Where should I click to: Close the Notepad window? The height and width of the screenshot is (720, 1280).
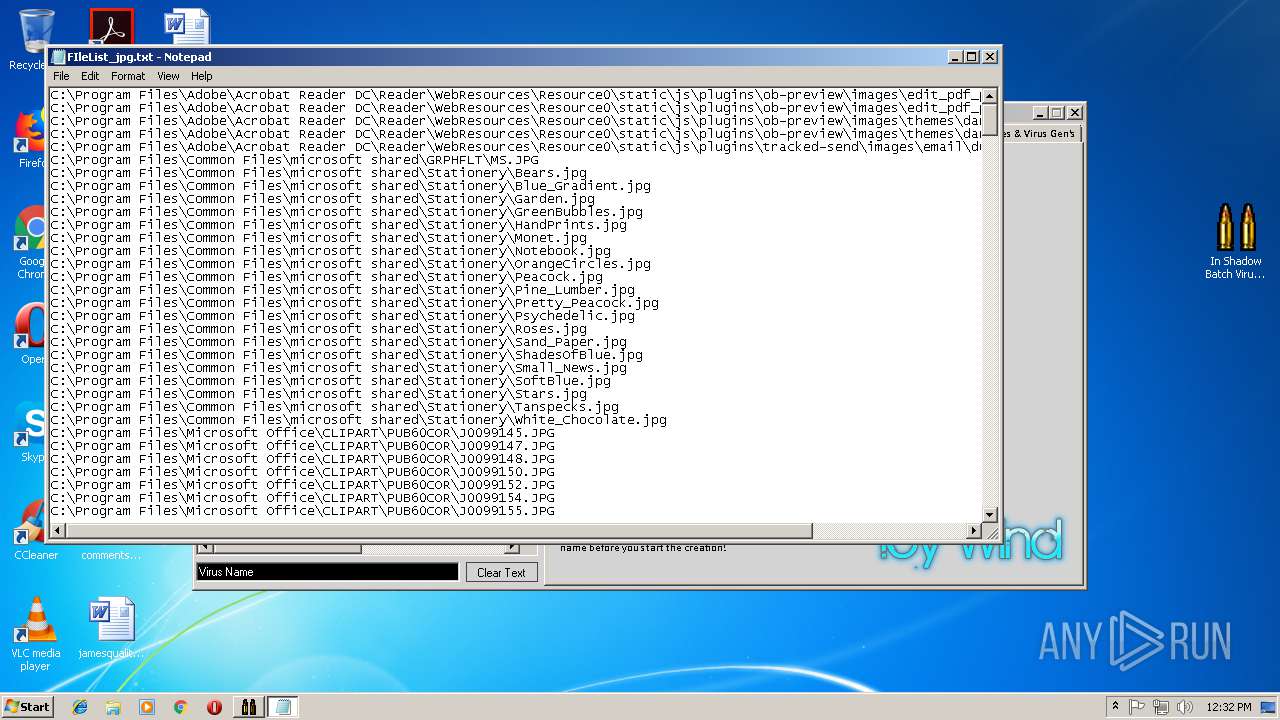point(990,57)
